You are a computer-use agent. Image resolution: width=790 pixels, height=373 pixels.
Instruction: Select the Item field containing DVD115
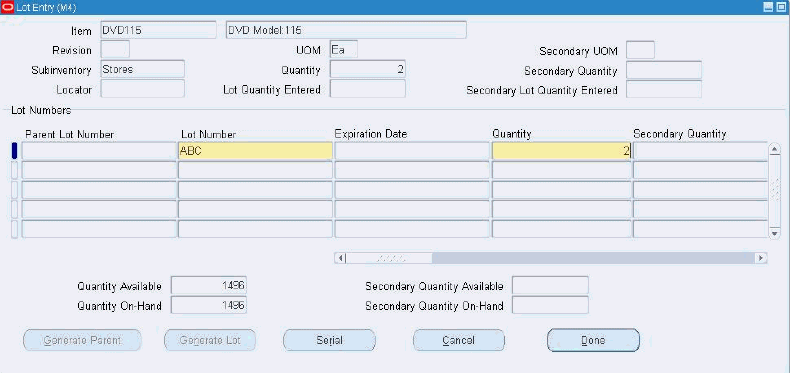pos(158,30)
